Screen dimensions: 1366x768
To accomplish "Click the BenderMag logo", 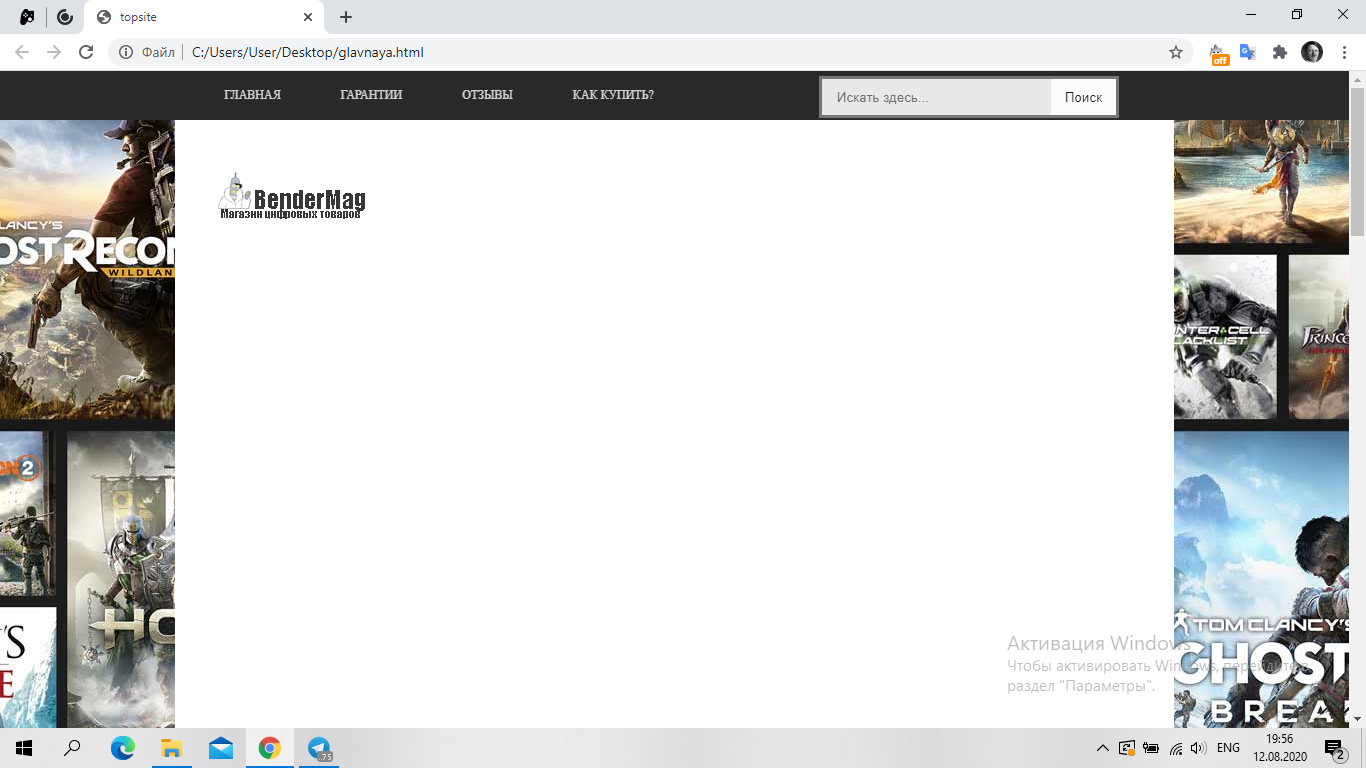I will coord(292,196).
